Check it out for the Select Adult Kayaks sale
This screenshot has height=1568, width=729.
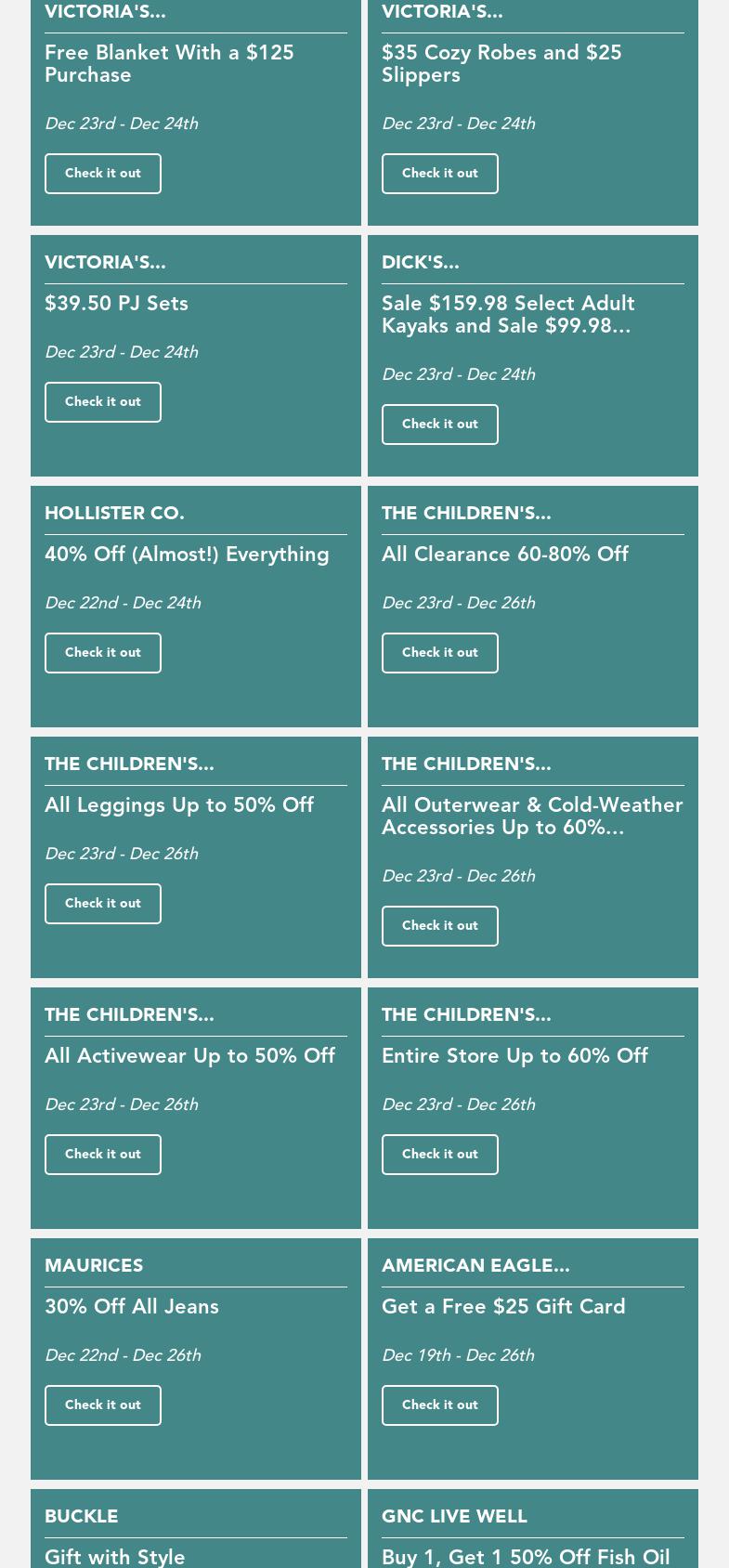[x=439, y=424]
